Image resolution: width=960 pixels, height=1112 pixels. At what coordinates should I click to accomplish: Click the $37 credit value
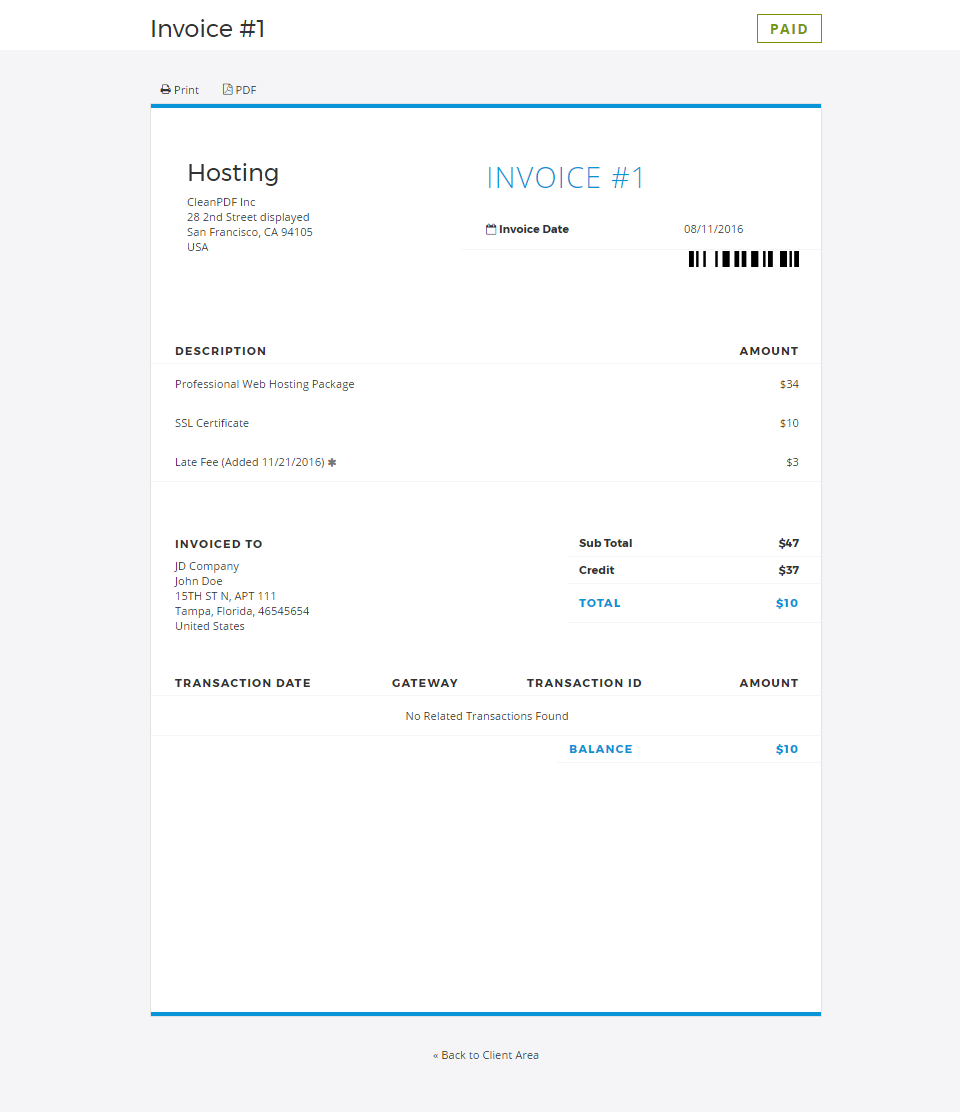click(x=788, y=570)
